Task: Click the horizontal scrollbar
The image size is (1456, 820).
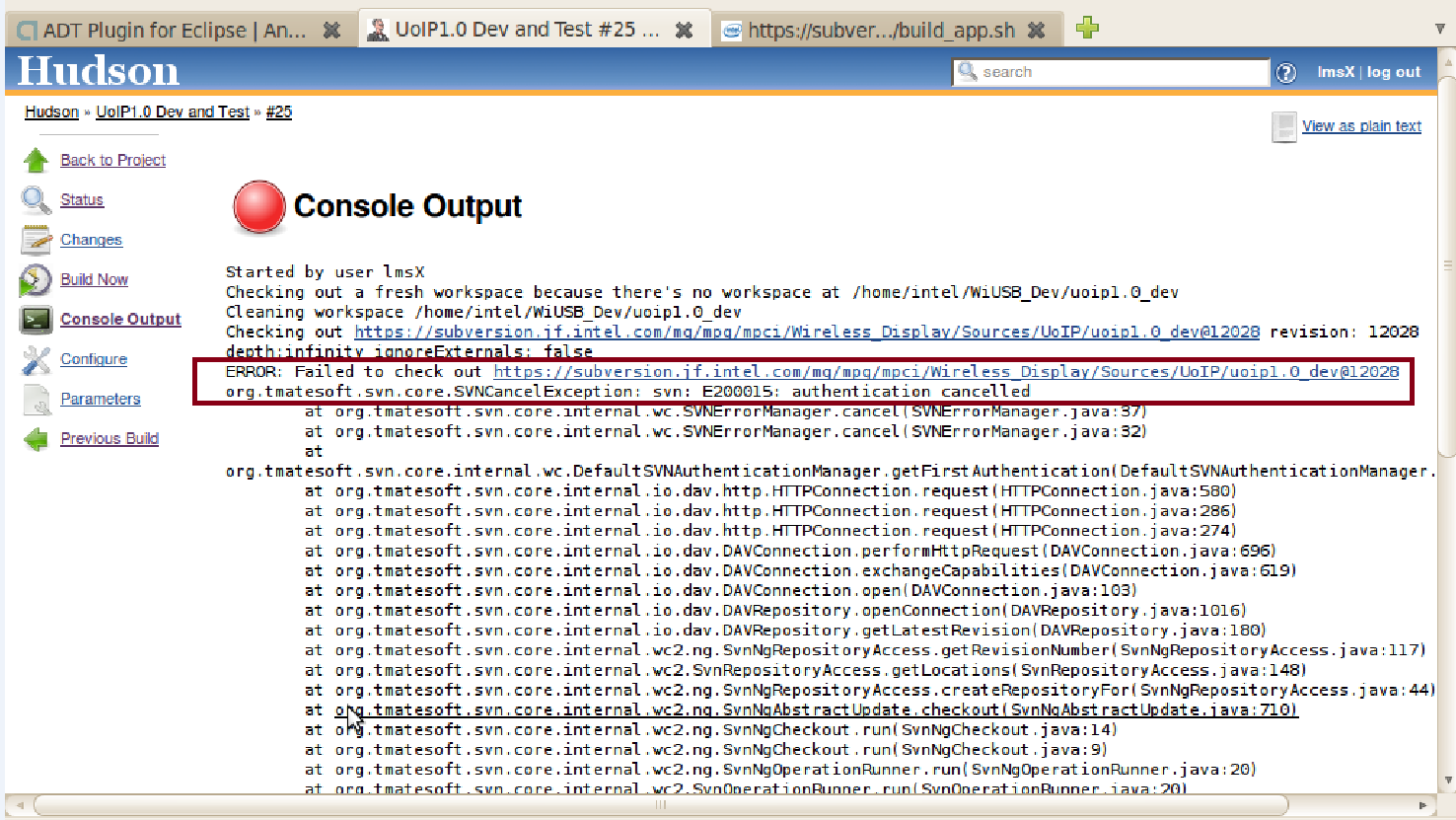Action: (661, 805)
